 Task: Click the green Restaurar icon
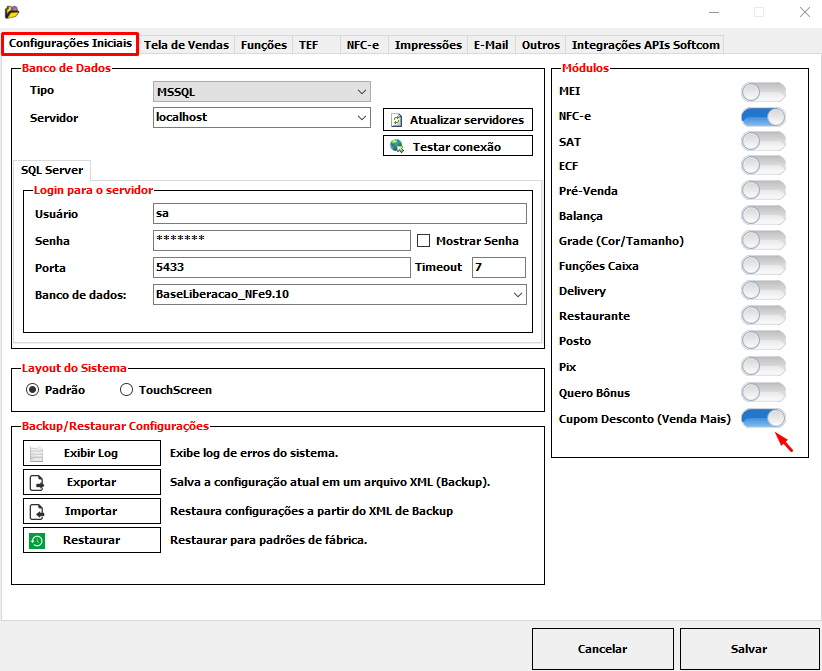pyautogui.click(x=37, y=540)
